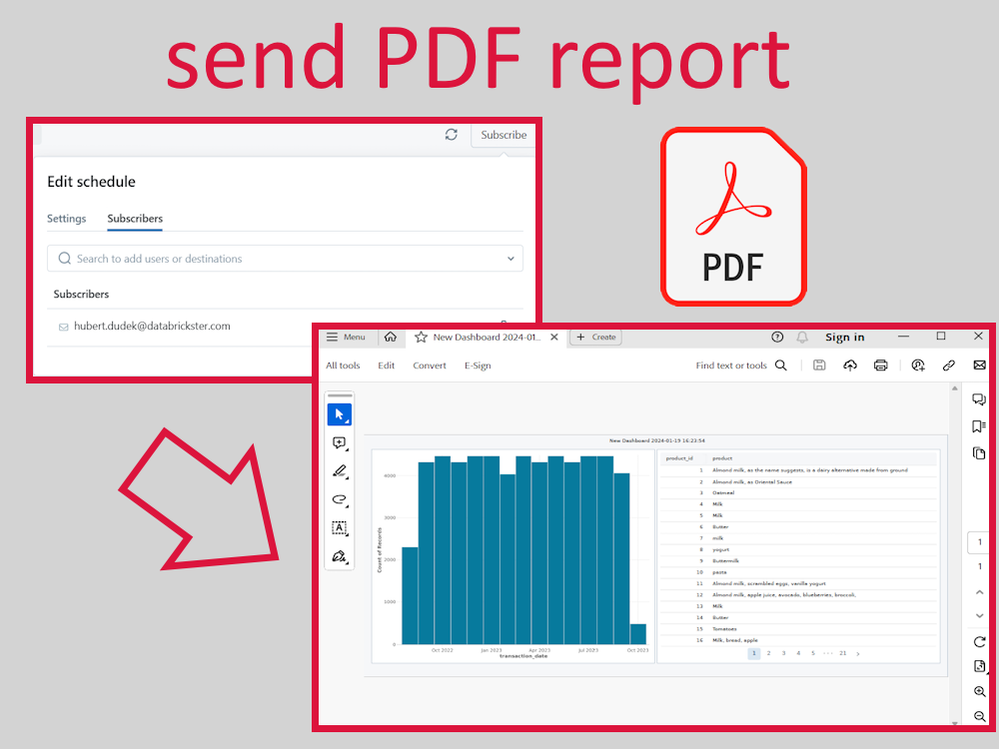Rotate the page with rotate icon
999x749 pixels.
tap(980, 641)
